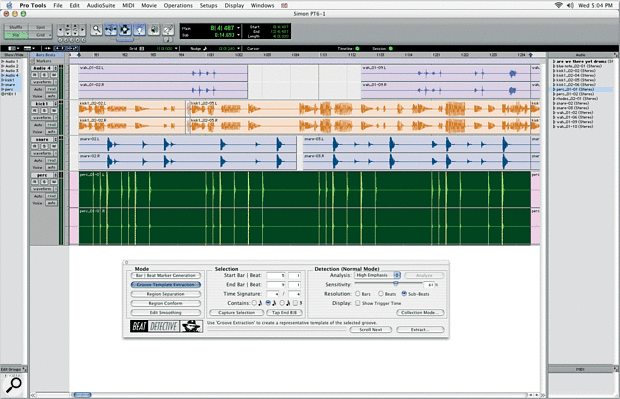
Task: Click the Start Bar input field
Action: pyautogui.click(x=276, y=275)
